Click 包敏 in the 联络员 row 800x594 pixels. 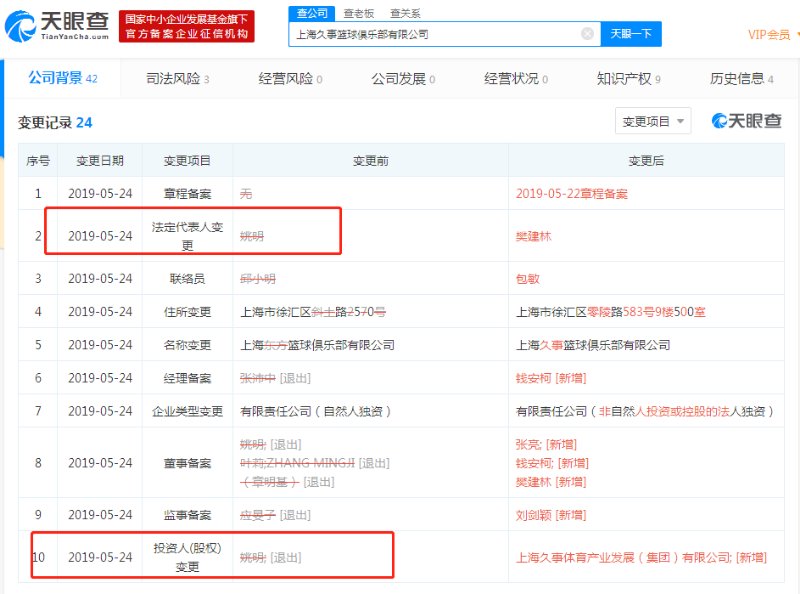tap(528, 279)
